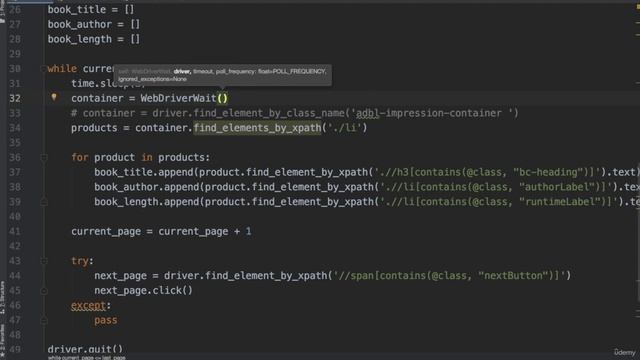Click line number 37 in the gutter
The image size is (640, 360).
(15, 172)
